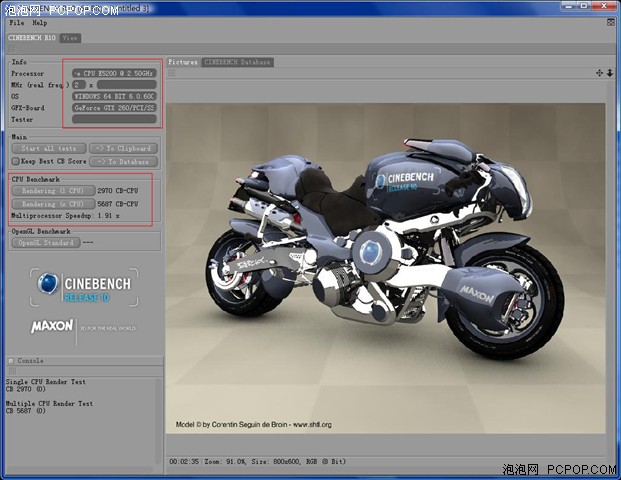
Task: Open the Help menu
Action: pyautogui.click(x=40, y=23)
